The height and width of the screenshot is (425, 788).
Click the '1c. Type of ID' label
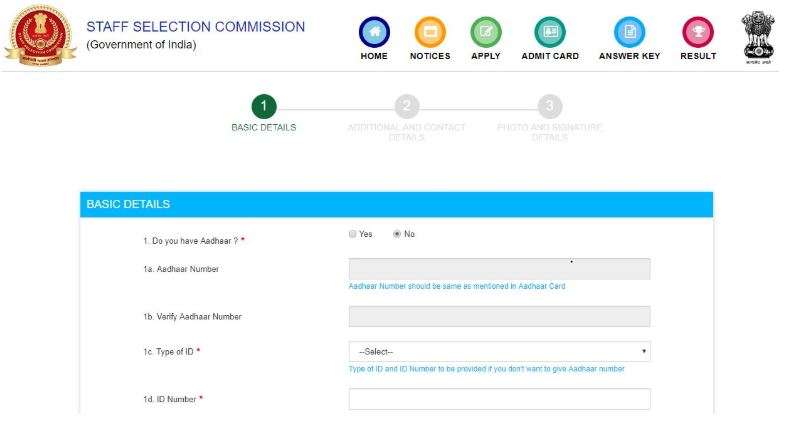(x=171, y=352)
